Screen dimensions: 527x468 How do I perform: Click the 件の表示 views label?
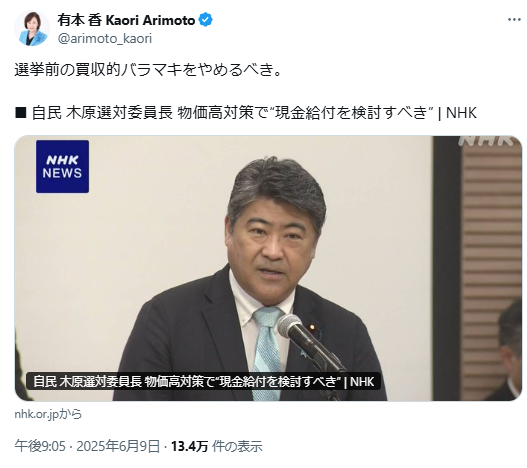pos(237,446)
